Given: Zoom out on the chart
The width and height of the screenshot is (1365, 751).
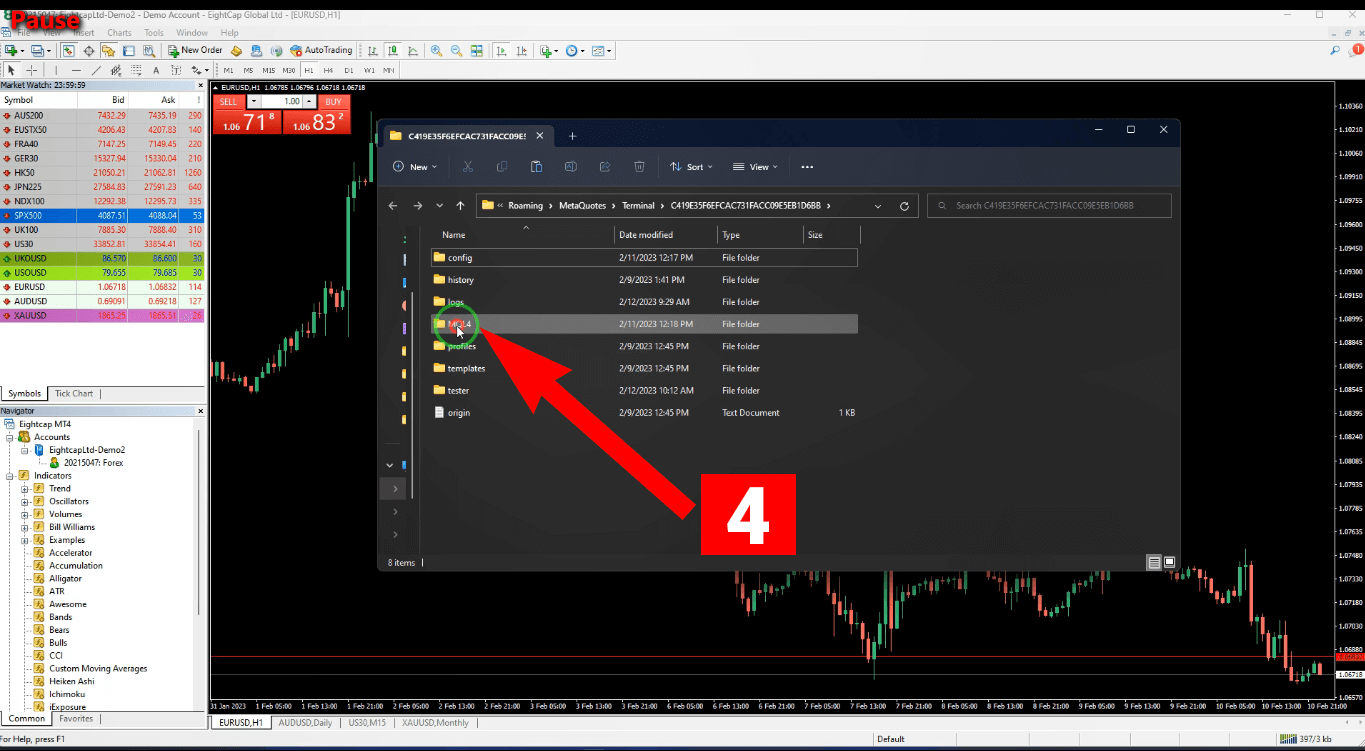Looking at the screenshot, I should [456, 51].
